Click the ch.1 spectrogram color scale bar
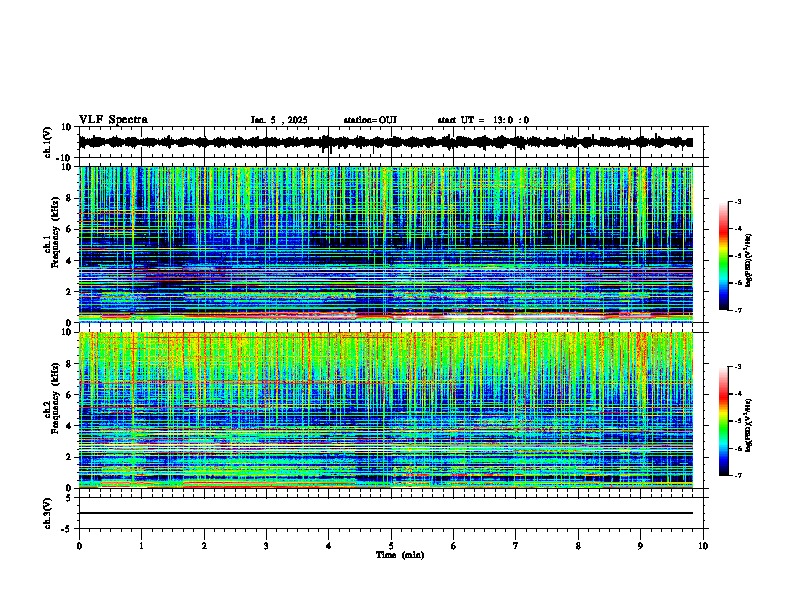The width and height of the screenshot is (792, 612). tap(724, 256)
